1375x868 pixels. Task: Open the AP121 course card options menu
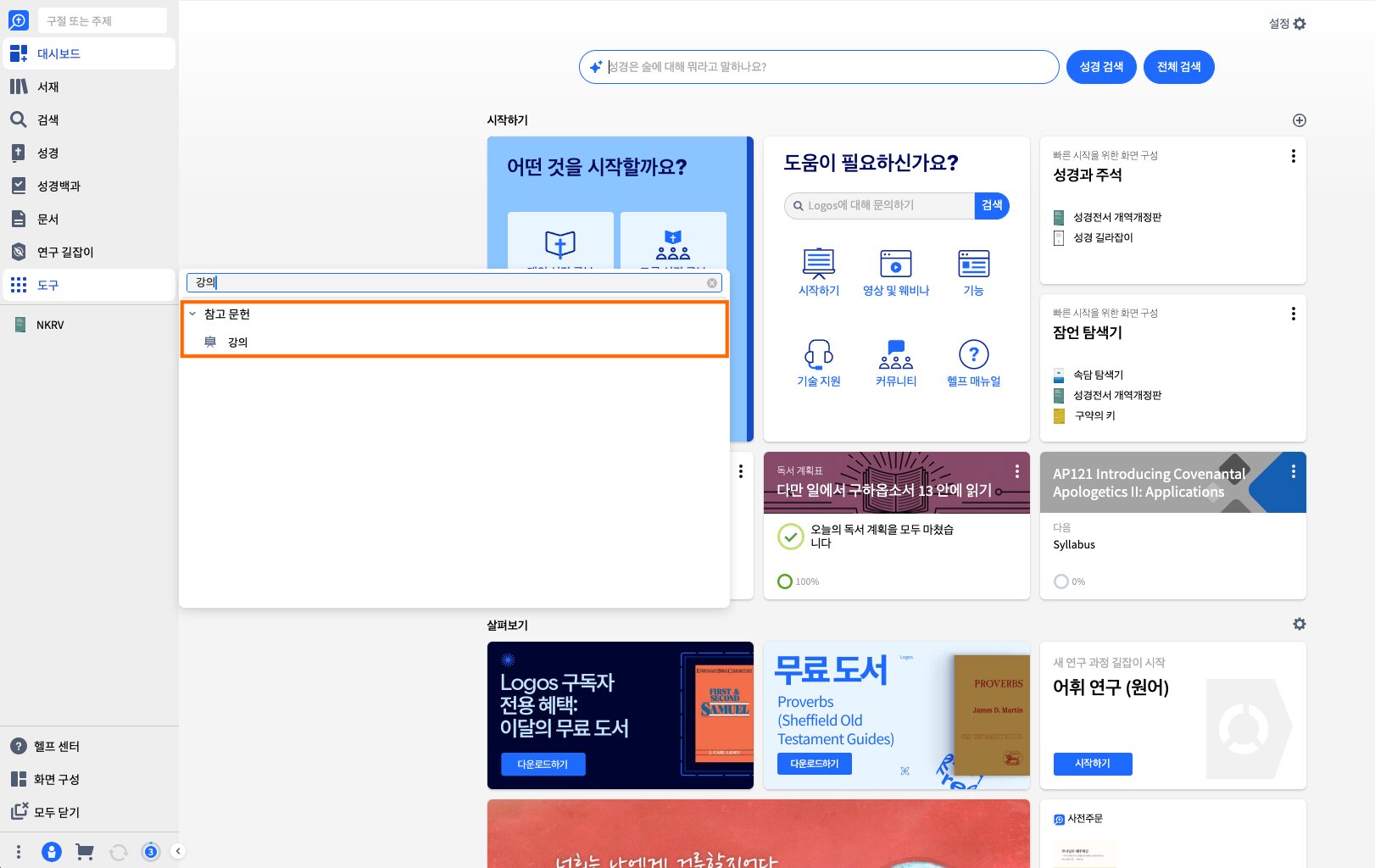coord(1293,471)
